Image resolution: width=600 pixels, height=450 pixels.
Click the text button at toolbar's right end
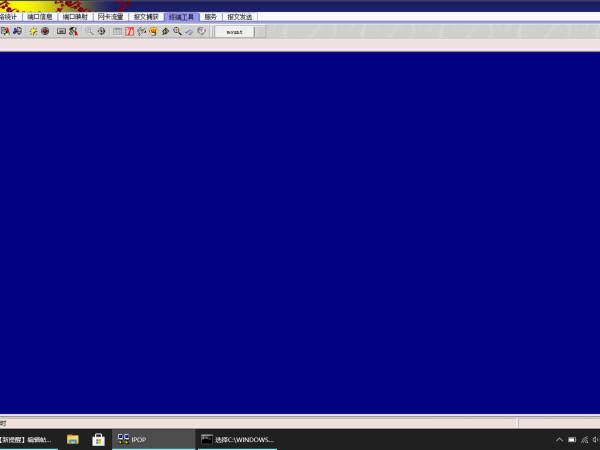click(234, 31)
